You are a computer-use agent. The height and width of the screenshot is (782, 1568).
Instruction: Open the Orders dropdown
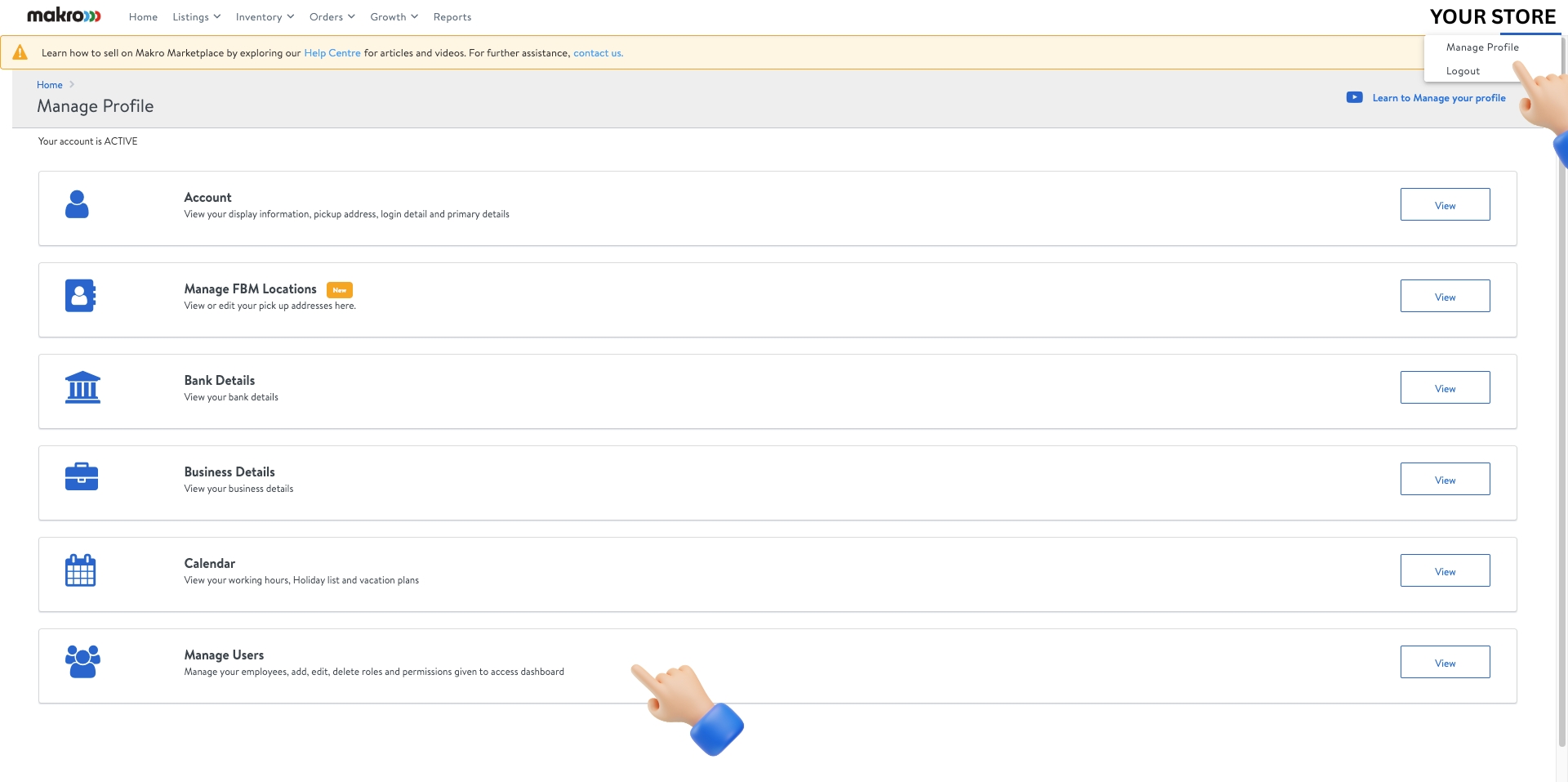(x=327, y=16)
